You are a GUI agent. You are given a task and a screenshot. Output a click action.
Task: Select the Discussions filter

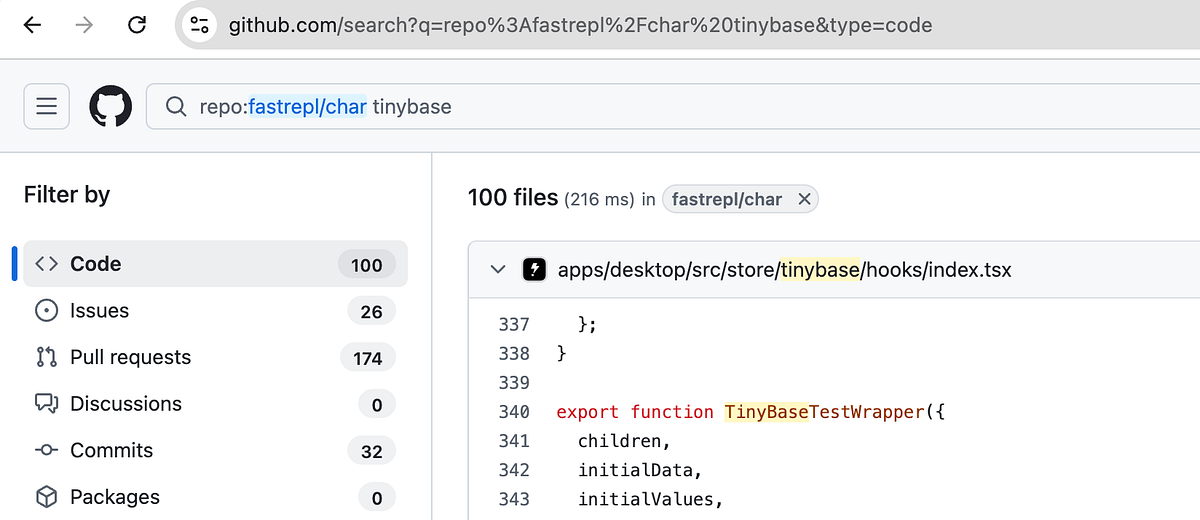[x=215, y=404]
